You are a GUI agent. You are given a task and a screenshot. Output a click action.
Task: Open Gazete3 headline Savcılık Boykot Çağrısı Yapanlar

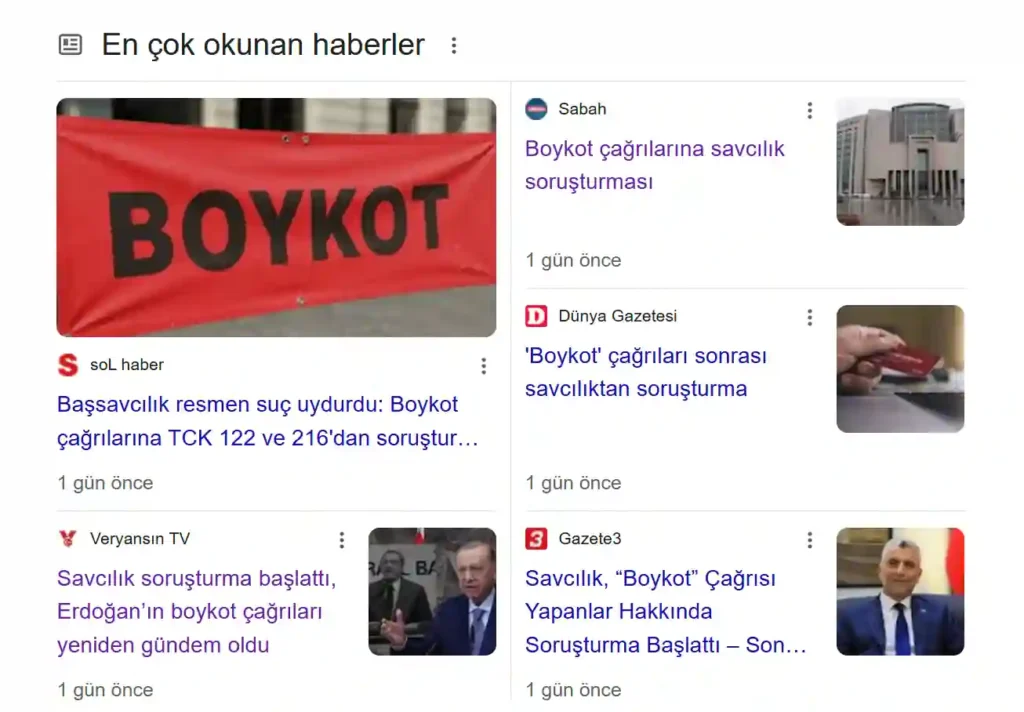point(665,611)
